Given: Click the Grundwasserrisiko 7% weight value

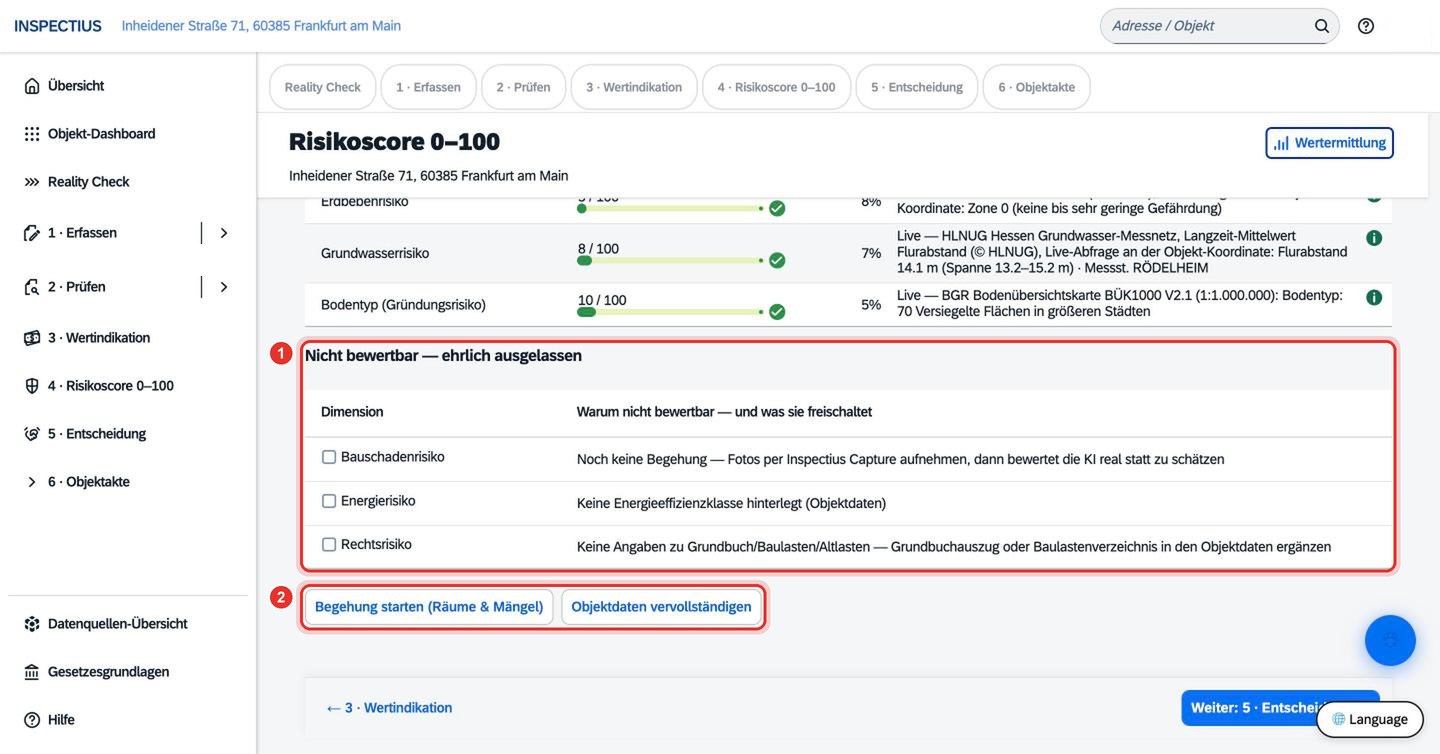Looking at the screenshot, I should pos(871,253).
